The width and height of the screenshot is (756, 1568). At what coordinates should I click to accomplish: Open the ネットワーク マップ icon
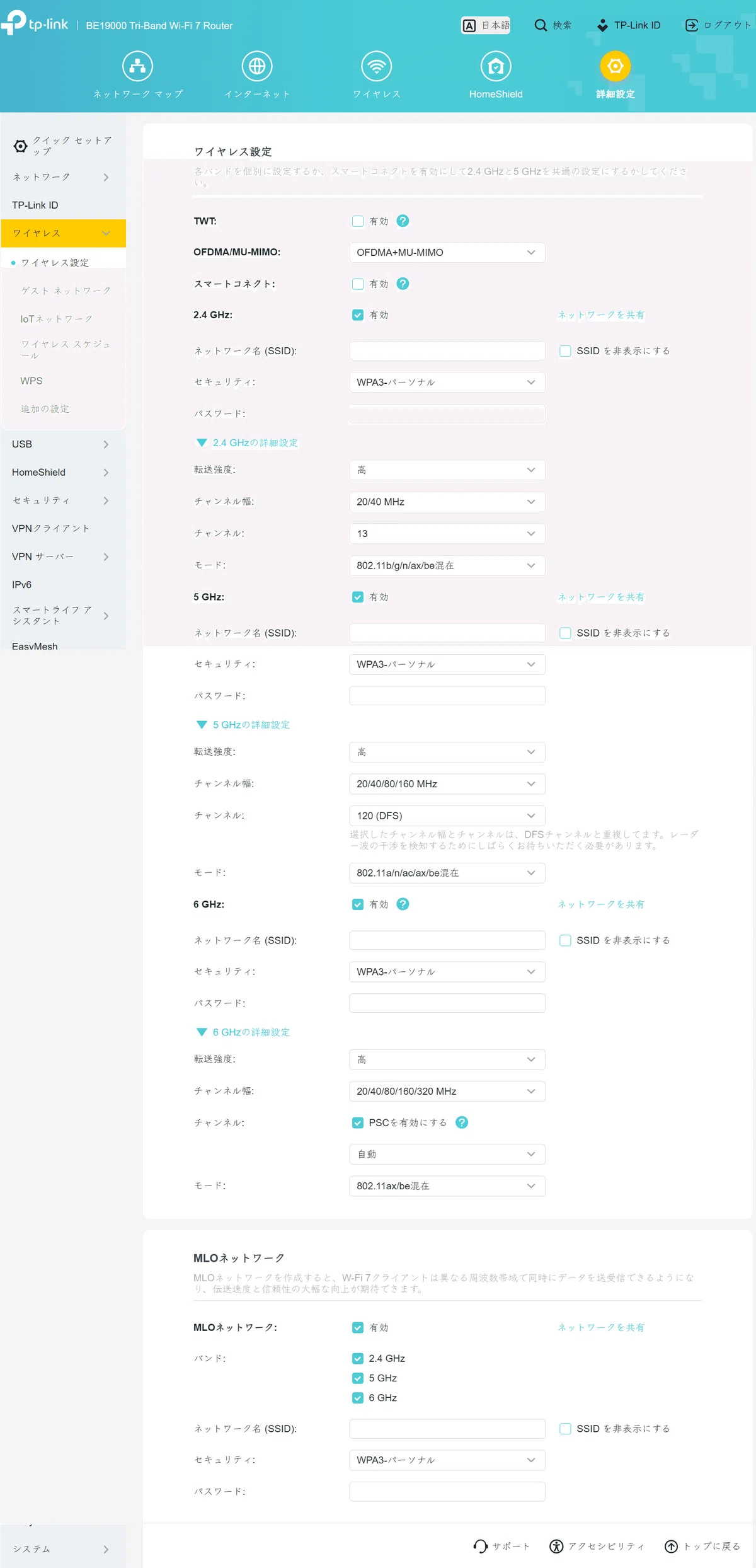pos(137,66)
